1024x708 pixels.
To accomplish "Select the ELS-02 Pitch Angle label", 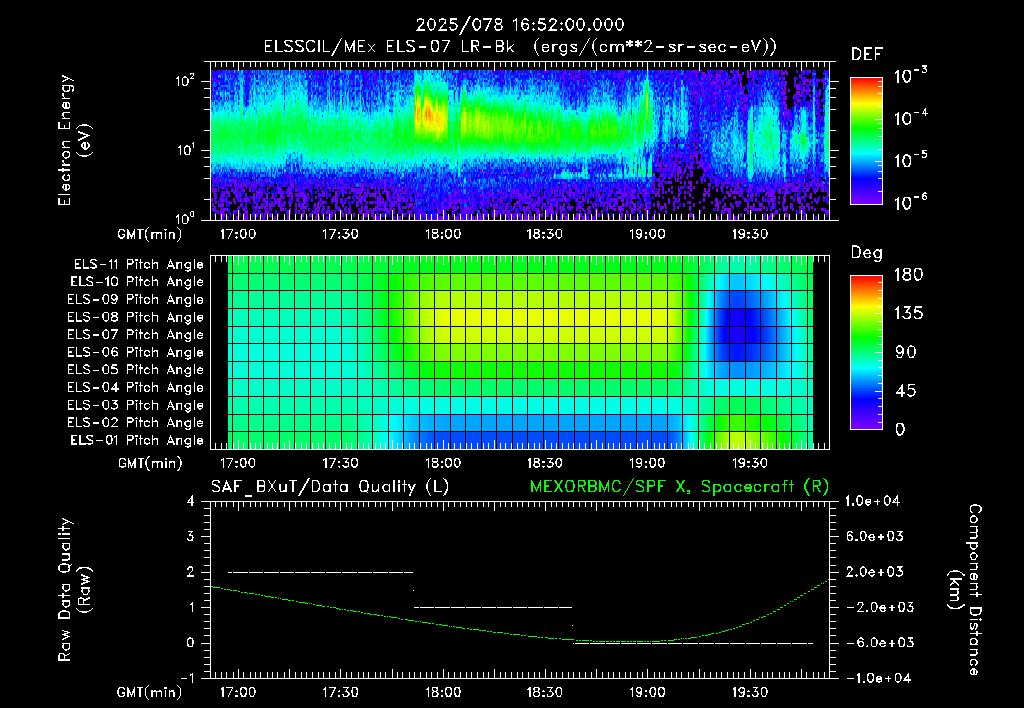I will click(x=135, y=423).
